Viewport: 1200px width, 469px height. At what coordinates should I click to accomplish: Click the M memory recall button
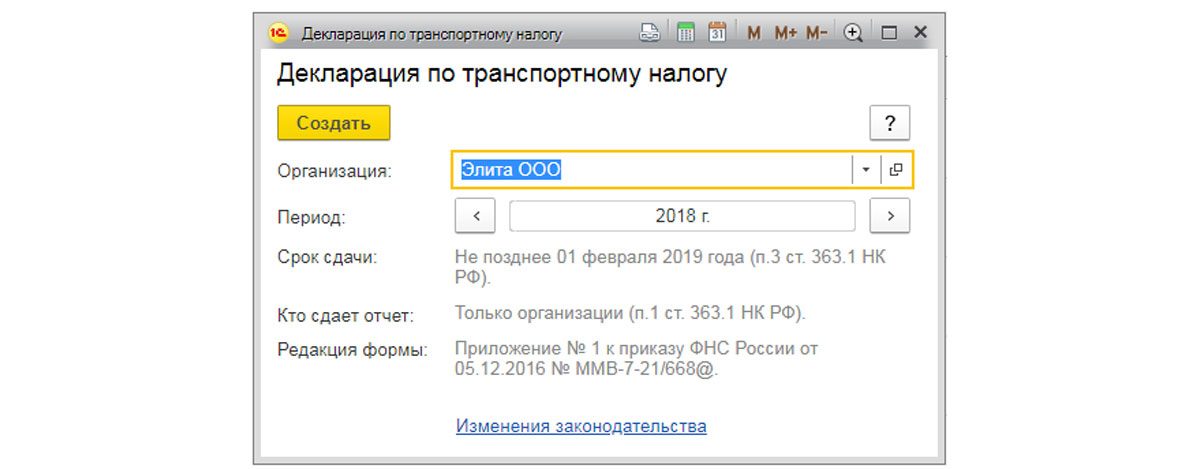pyautogui.click(x=754, y=33)
